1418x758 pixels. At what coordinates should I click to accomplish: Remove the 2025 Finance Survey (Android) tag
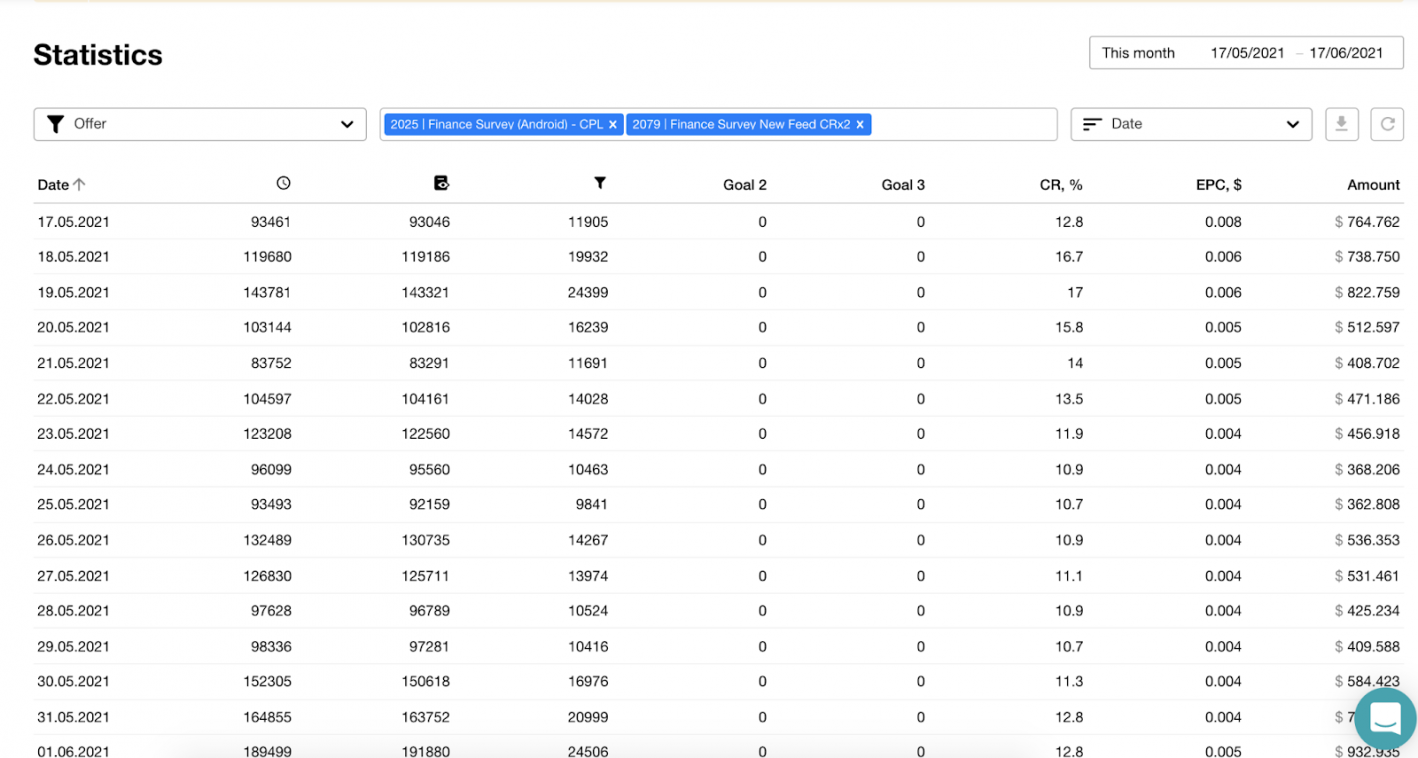613,125
